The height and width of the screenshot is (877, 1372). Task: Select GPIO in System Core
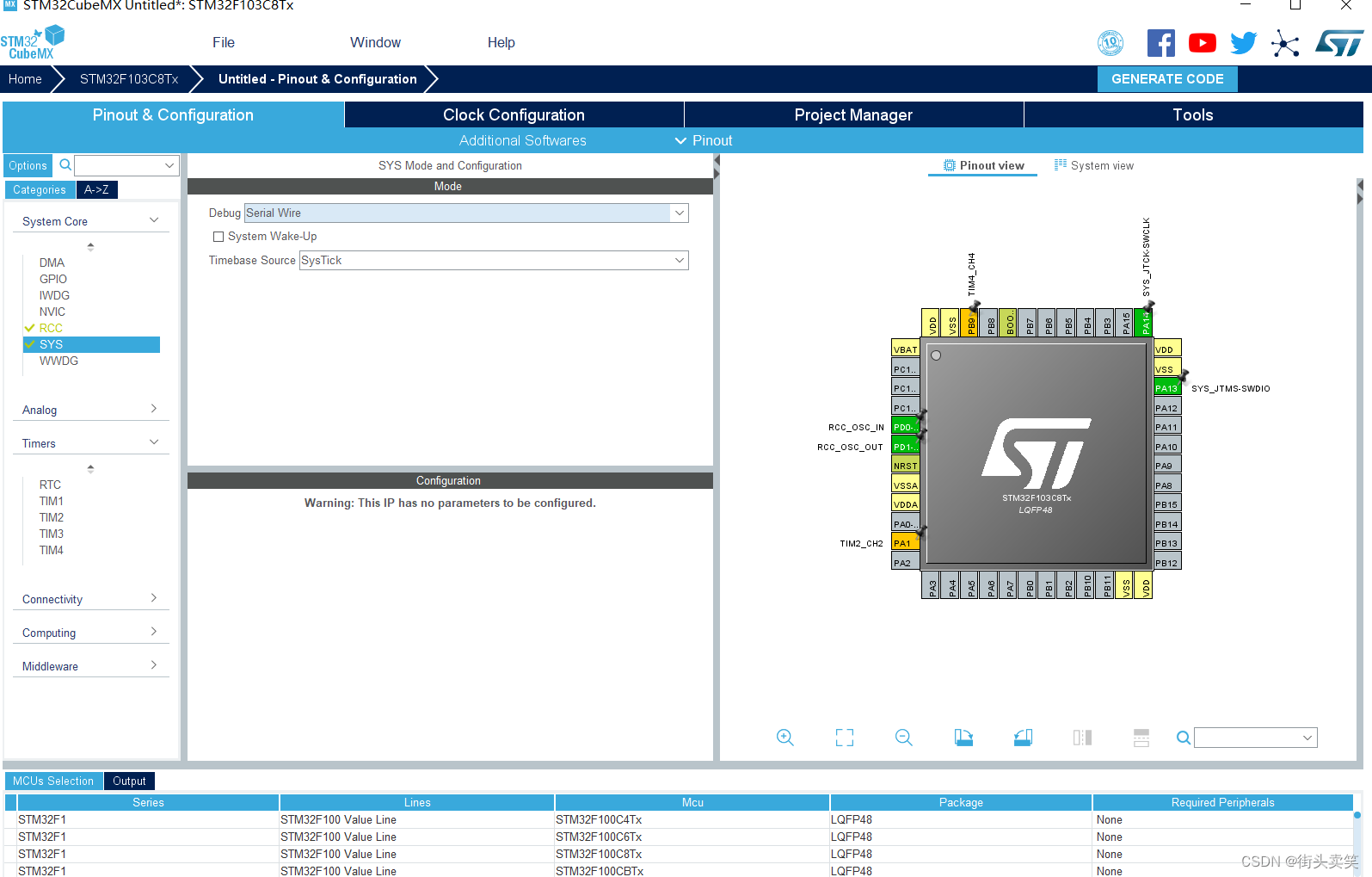[52, 279]
